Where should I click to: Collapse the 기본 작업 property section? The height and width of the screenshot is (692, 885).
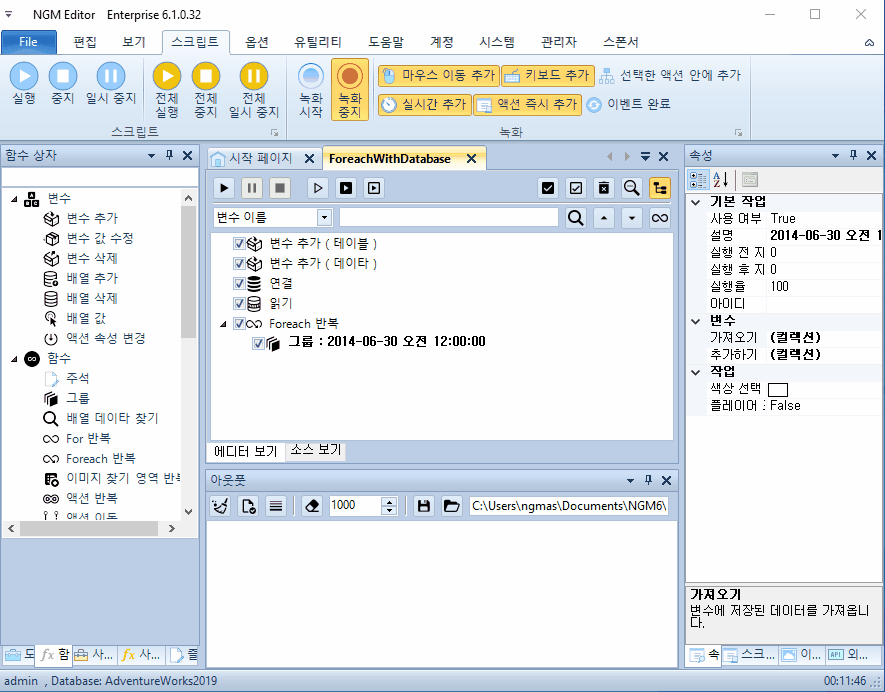point(696,202)
